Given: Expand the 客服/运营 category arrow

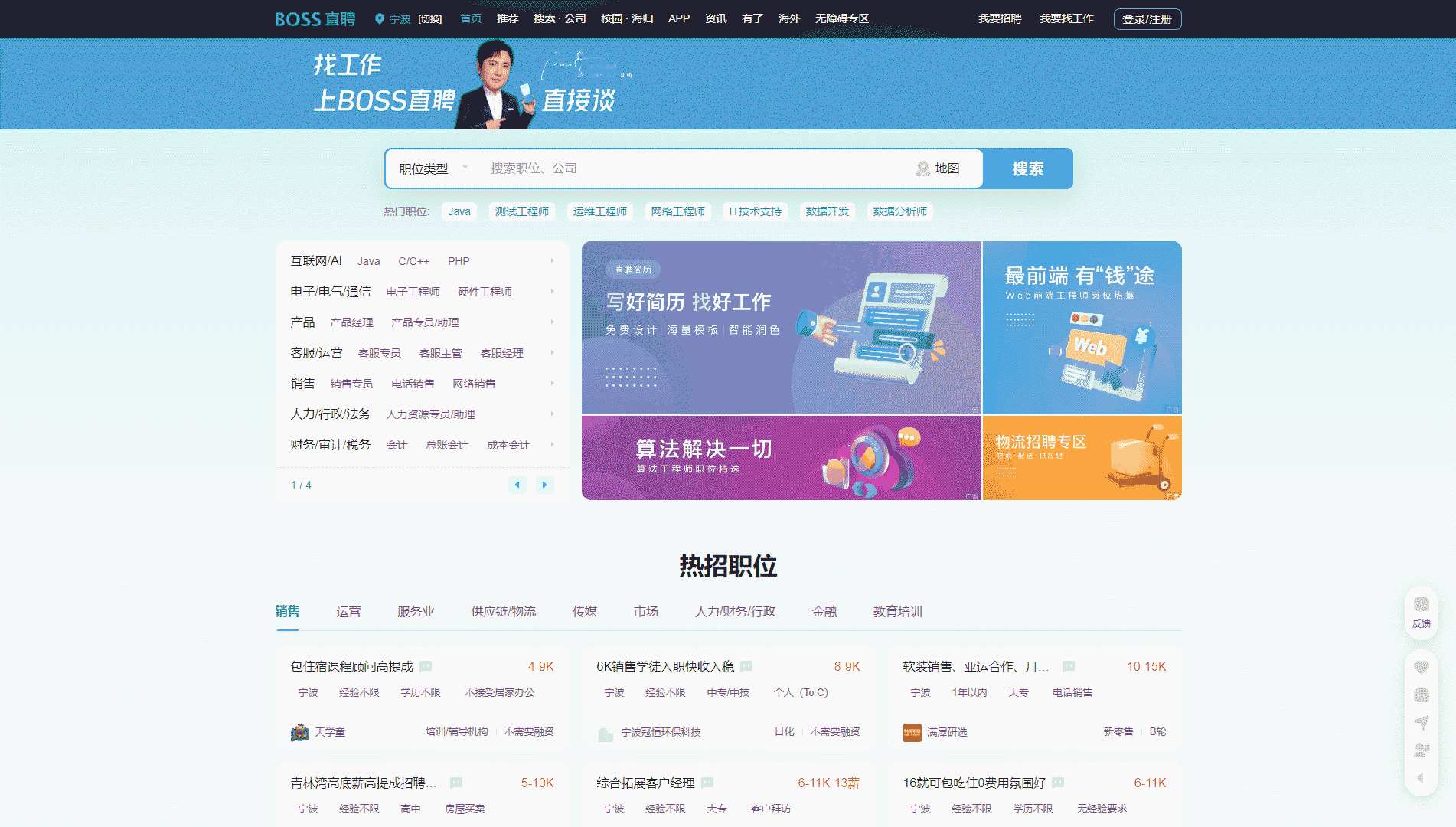Looking at the screenshot, I should click(552, 353).
